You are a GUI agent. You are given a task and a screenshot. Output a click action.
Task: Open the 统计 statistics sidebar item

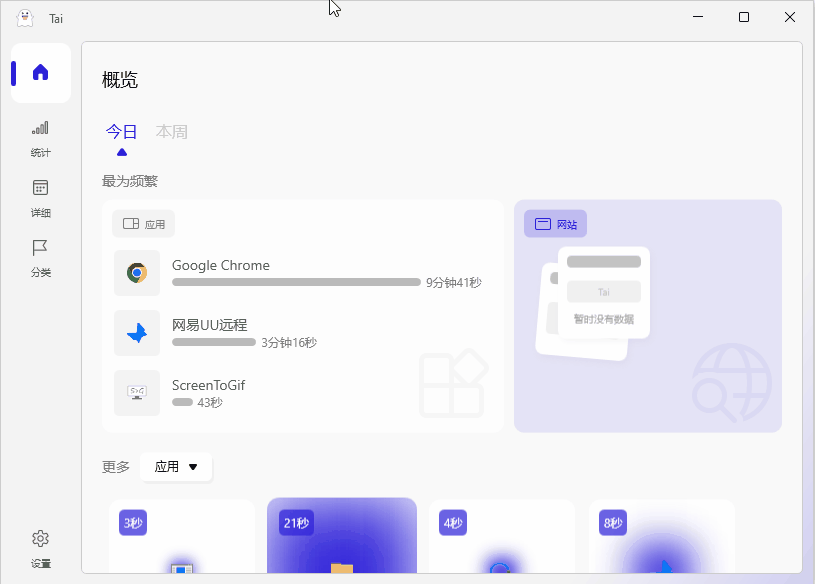pyautogui.click(x=41, y=139)
